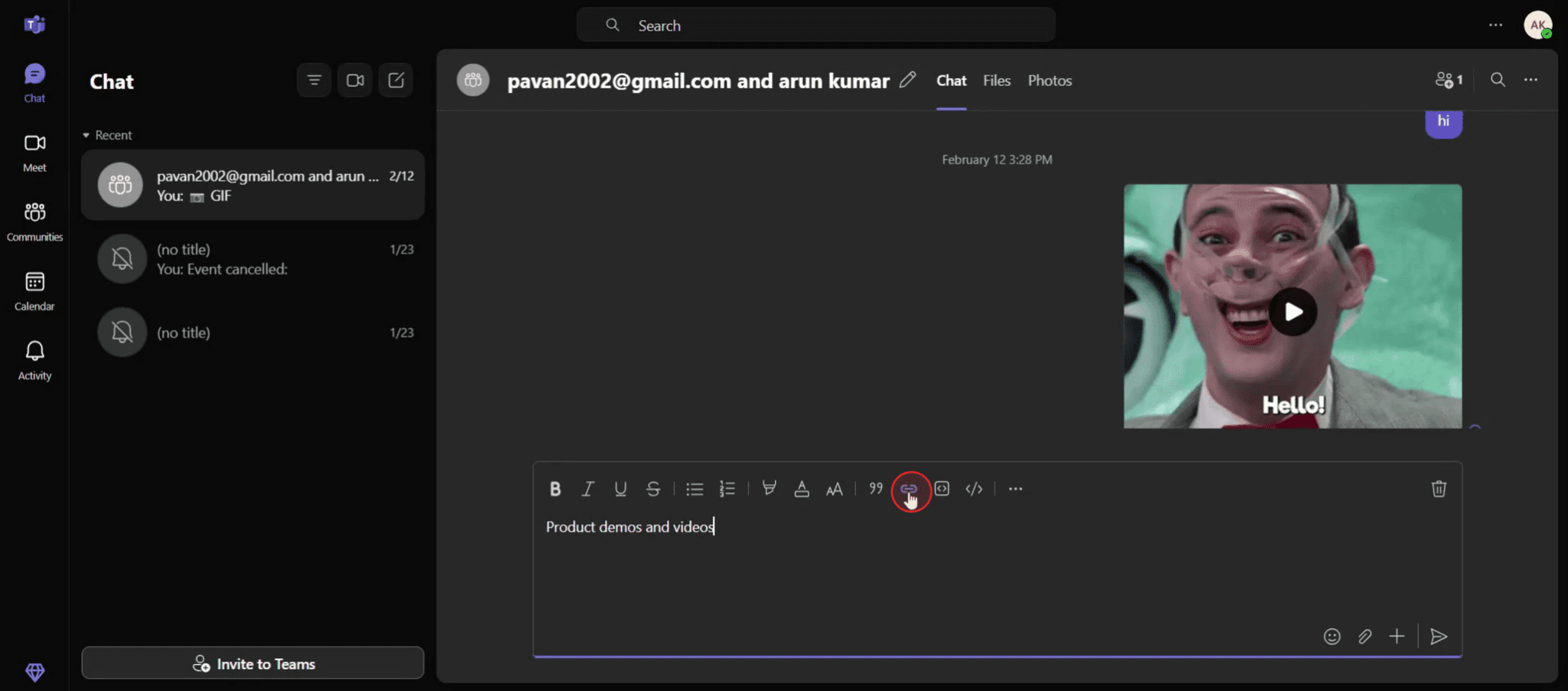Open the emoji picker
Screen dimensions: 1568x691
pos(1332,636)
